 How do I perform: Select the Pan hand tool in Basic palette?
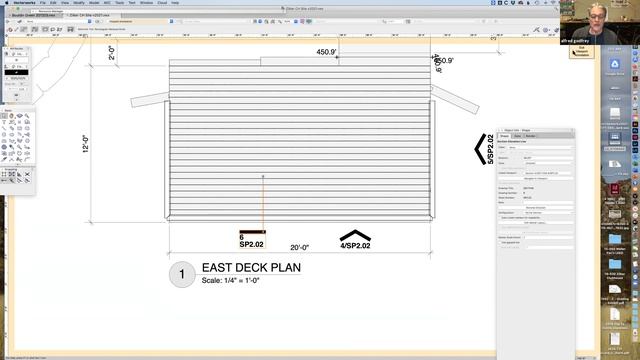[x=11, y=116]
